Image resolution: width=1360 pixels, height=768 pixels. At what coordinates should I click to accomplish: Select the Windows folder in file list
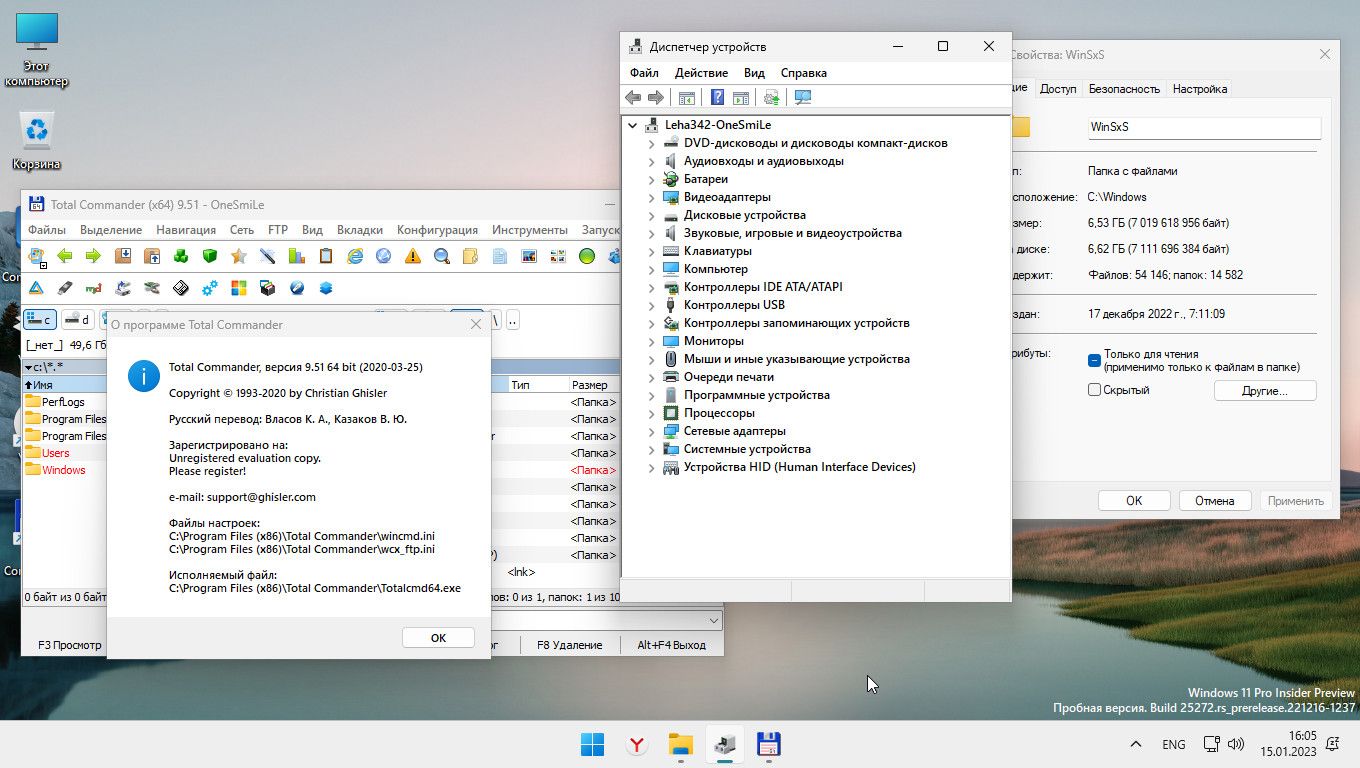64,470
